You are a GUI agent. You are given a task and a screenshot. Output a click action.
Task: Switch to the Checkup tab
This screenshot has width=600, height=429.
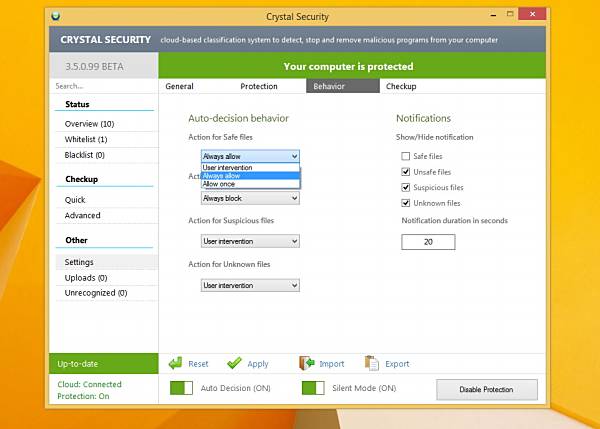tap(401, 86)
